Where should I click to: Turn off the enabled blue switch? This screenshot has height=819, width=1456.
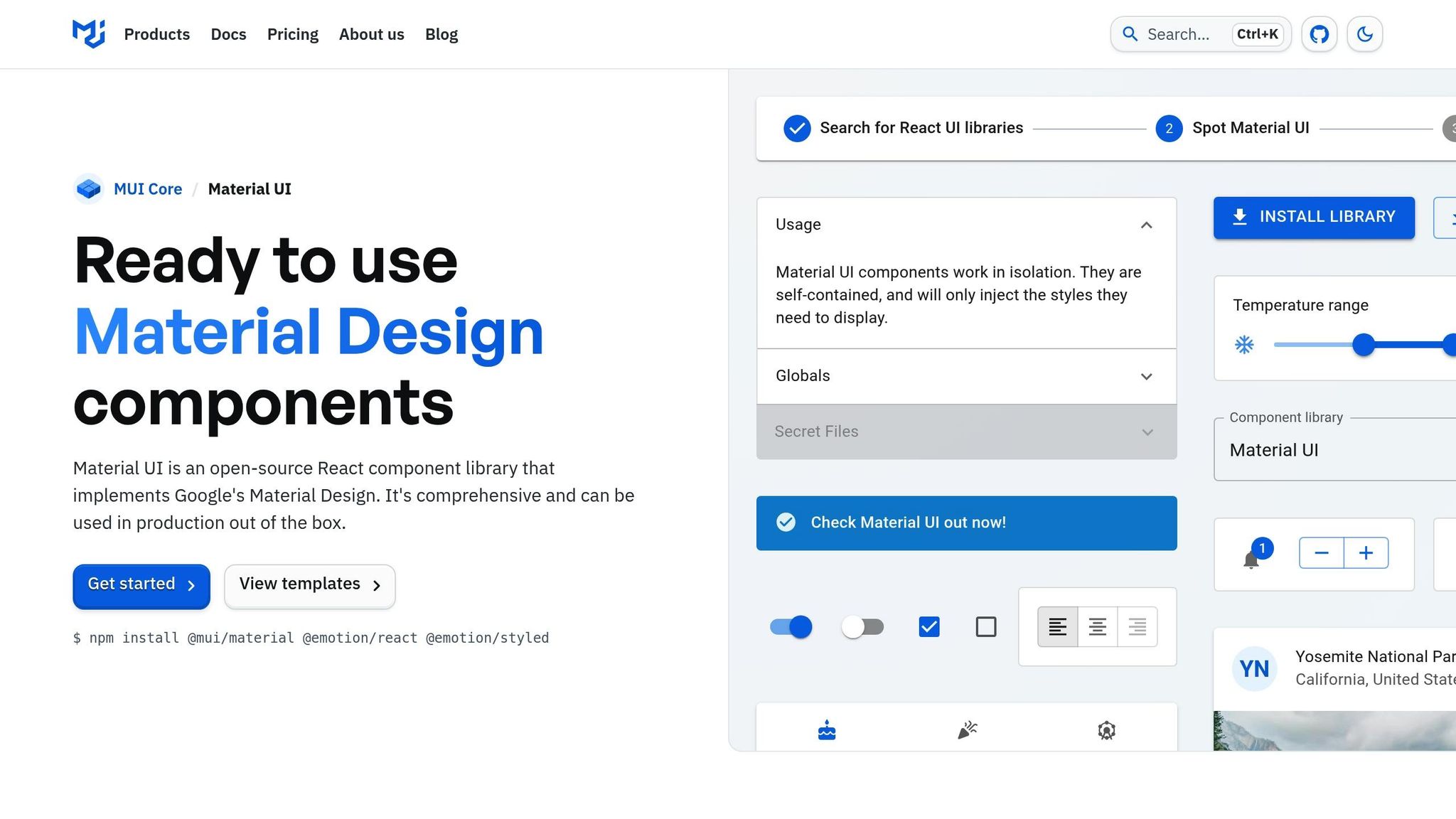[x=791, y=627]
